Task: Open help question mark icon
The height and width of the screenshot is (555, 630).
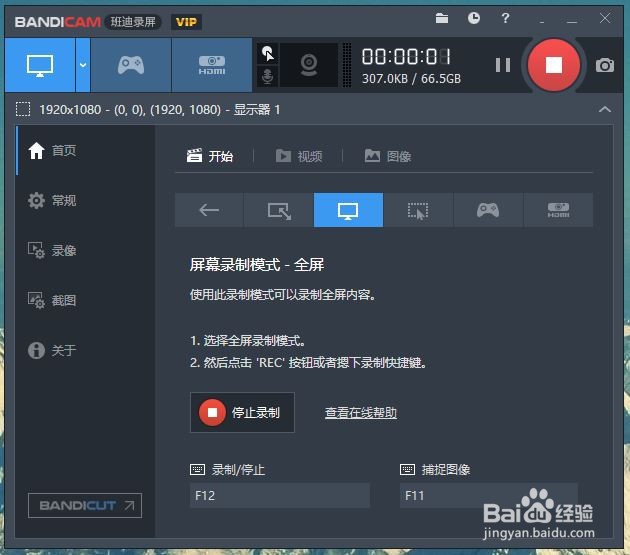Action: coord(505,18)
